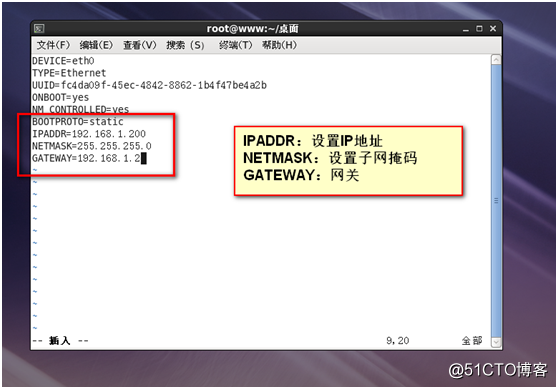Viewport: 558px width, 389px height.
Task: Click the 插入 mode indicator in status line
Action: coord(60,341)
